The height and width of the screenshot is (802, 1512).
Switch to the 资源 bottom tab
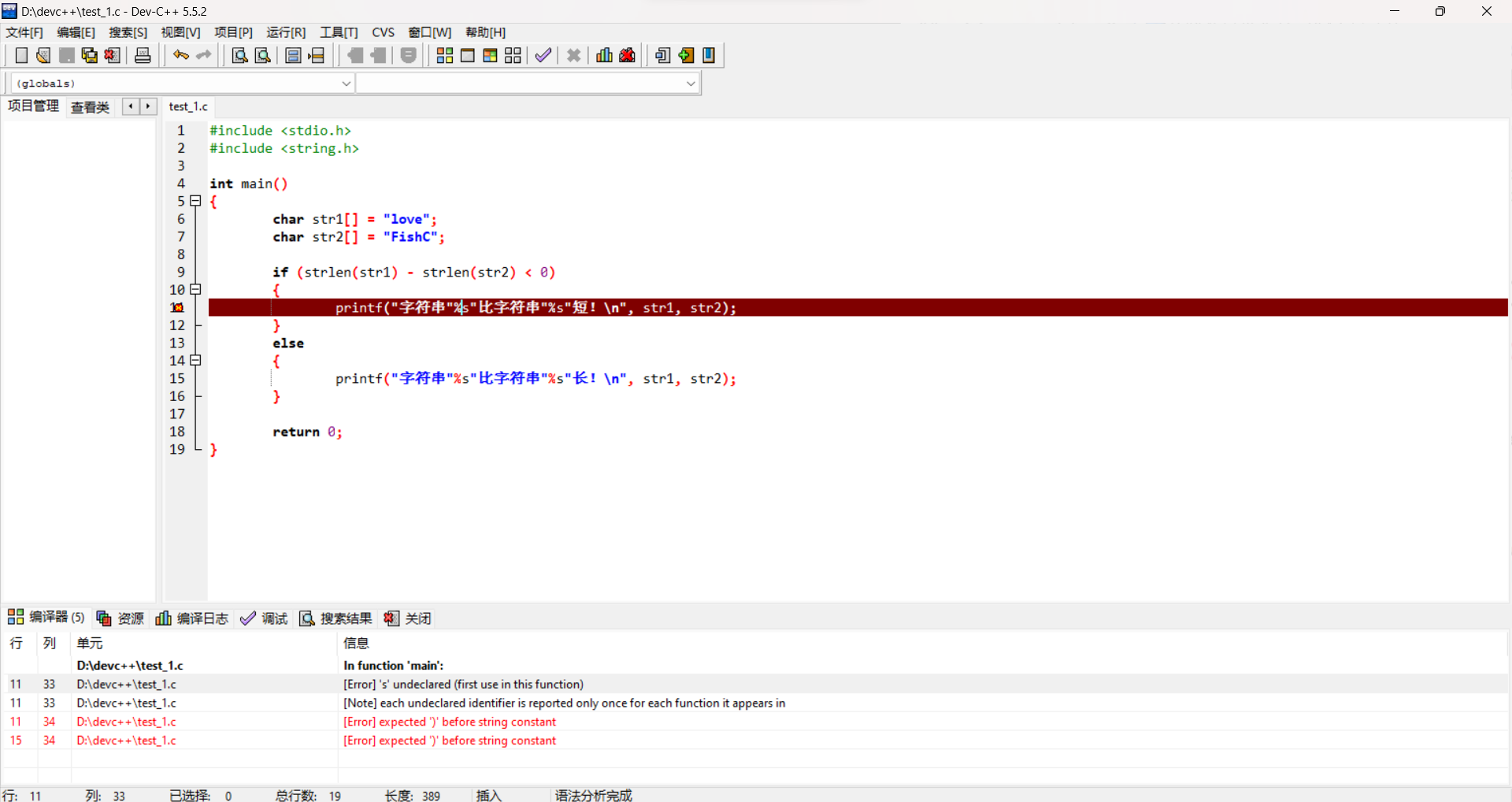(120, 618)
